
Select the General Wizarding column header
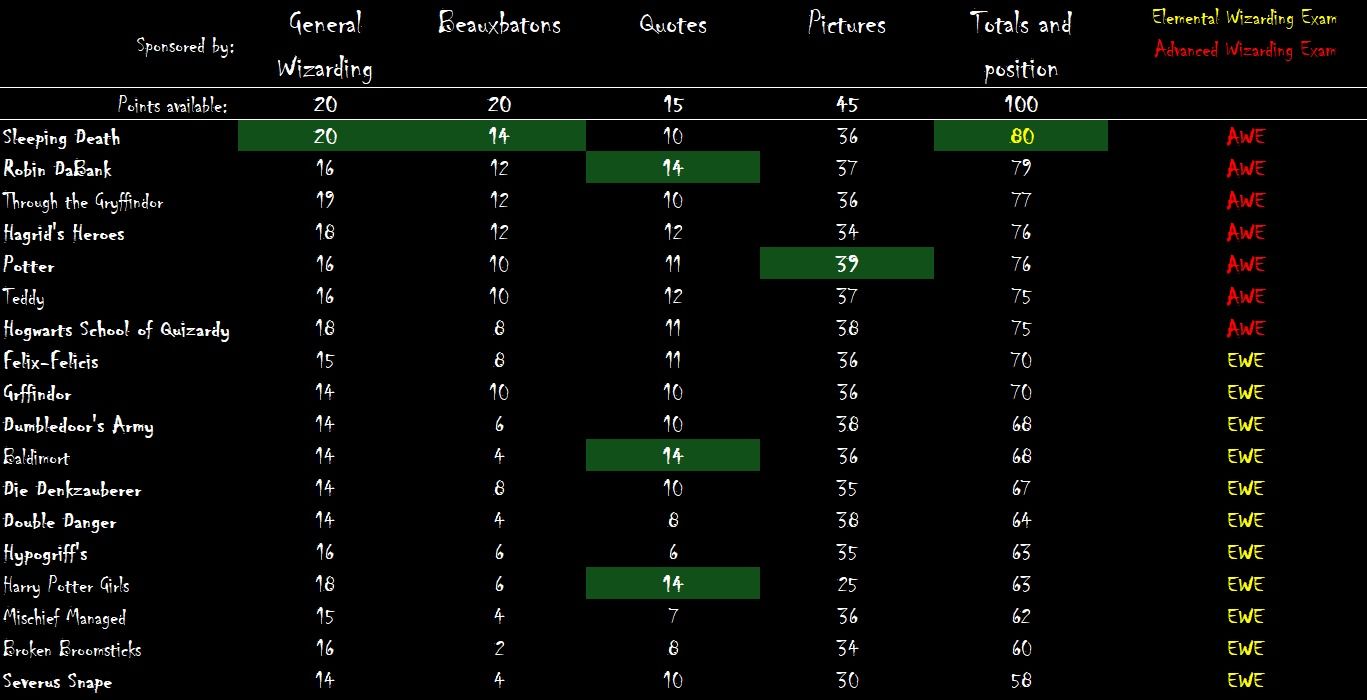tap(324, 45)
